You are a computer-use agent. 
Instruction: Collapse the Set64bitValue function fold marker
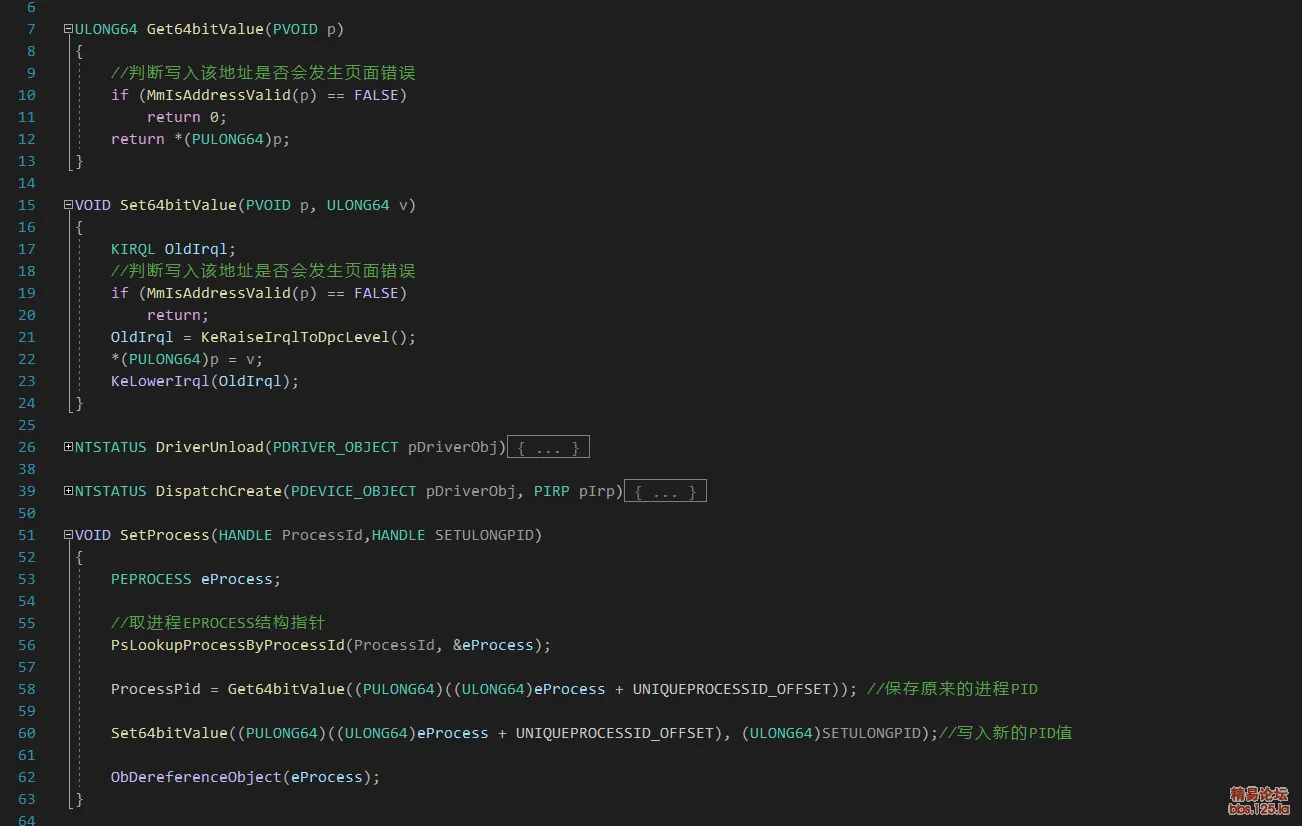68,205
